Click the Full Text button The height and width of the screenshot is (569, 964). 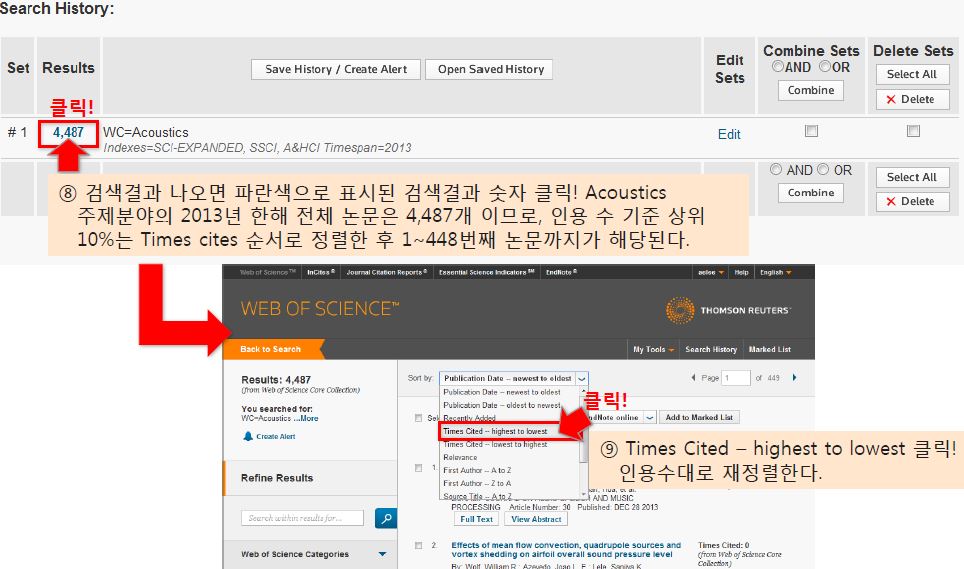pos(476,519)
